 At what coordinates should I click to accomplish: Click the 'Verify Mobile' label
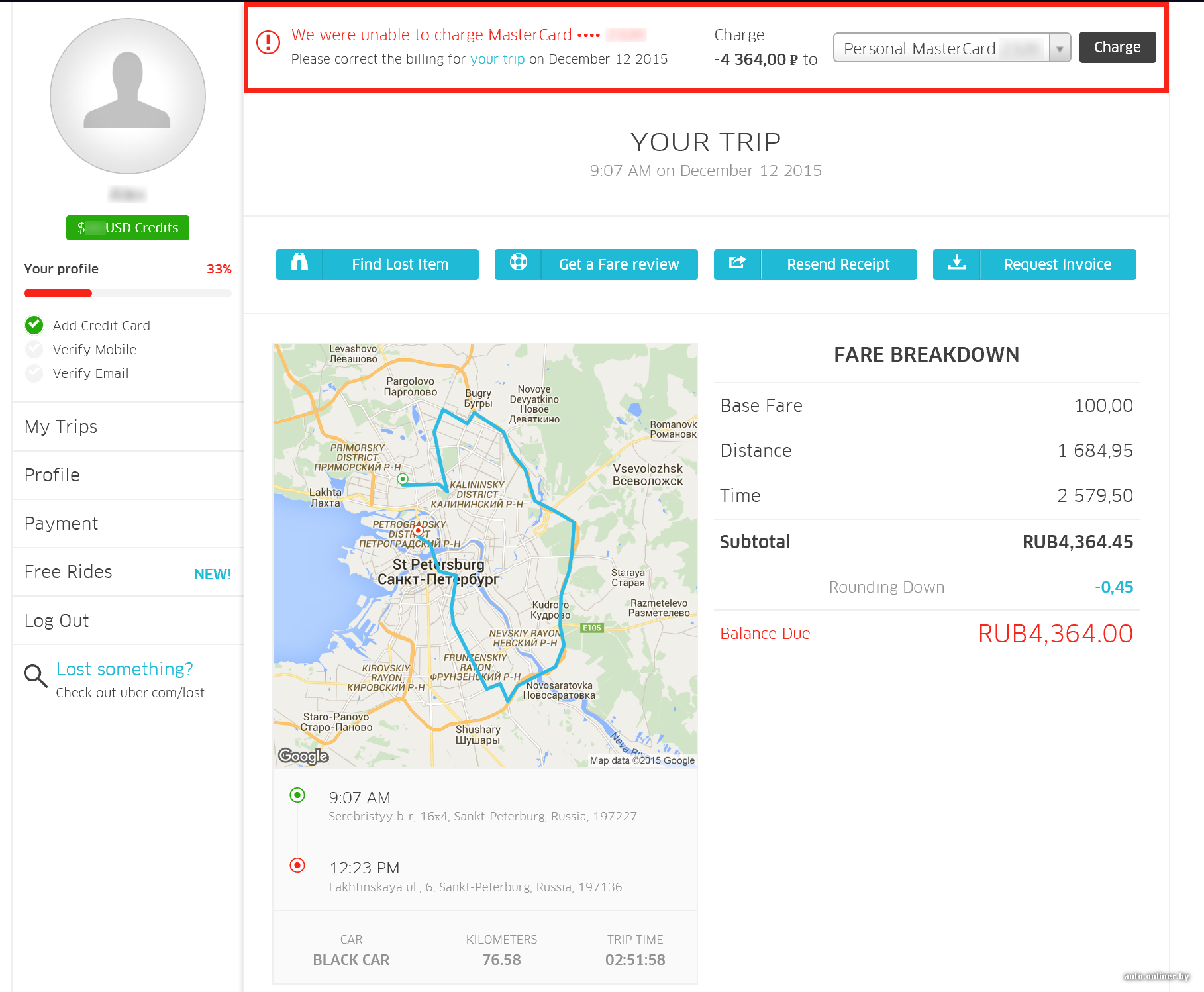[95, 350]
